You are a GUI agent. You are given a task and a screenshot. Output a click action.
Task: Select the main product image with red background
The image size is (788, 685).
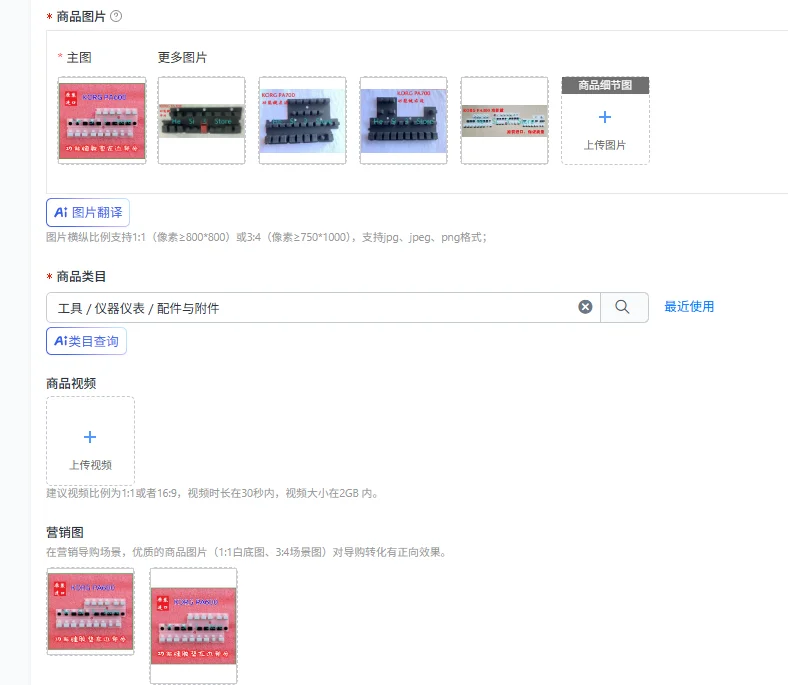click(x=102, y=121)
